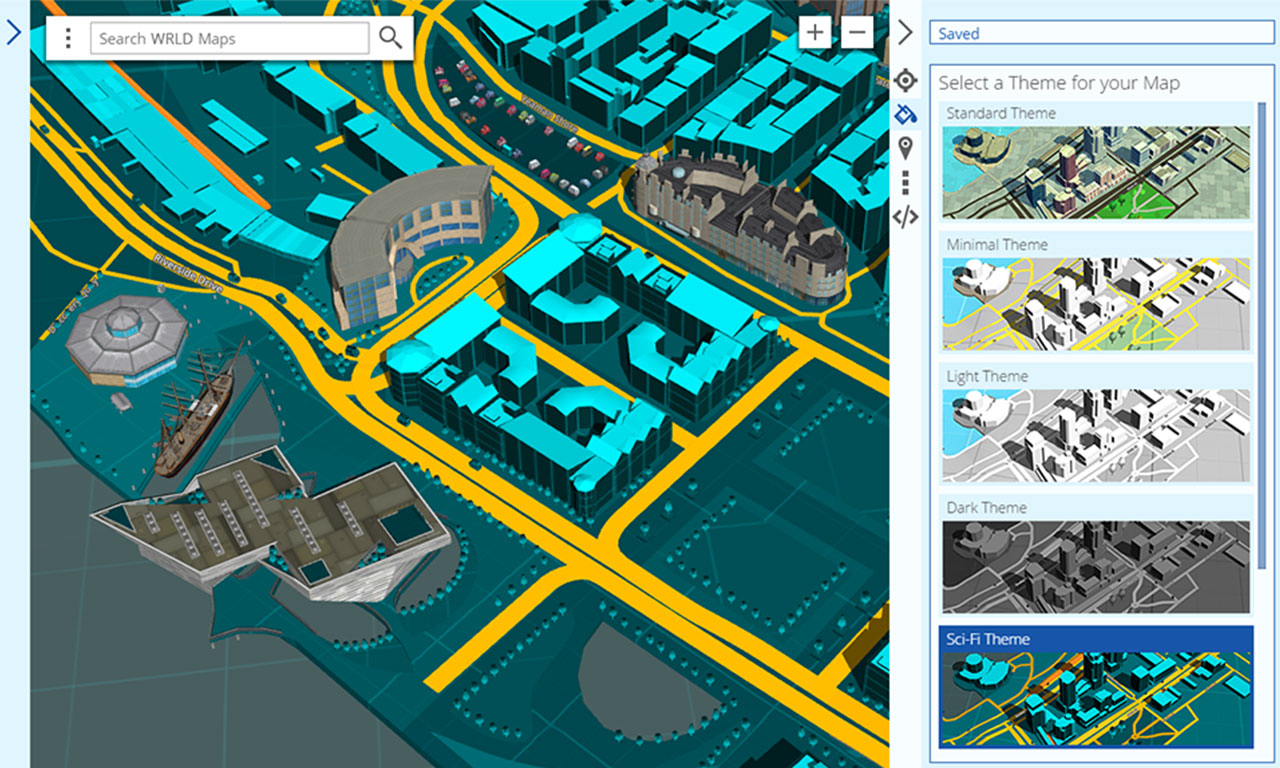Image resolution: width=1280 pixels, height=768 pixels.
Task: Zoom in with the plus button
Action: point(815,32)
